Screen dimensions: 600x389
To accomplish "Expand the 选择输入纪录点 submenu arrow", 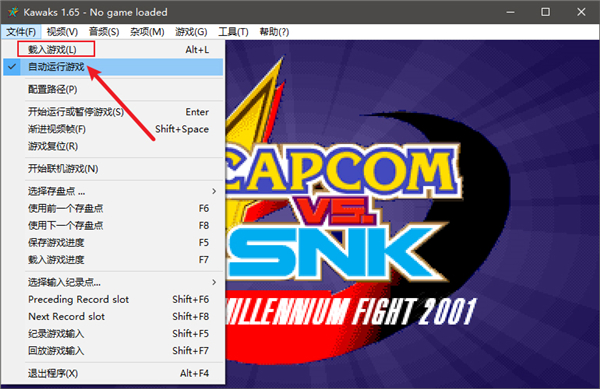I will [214, 282].
